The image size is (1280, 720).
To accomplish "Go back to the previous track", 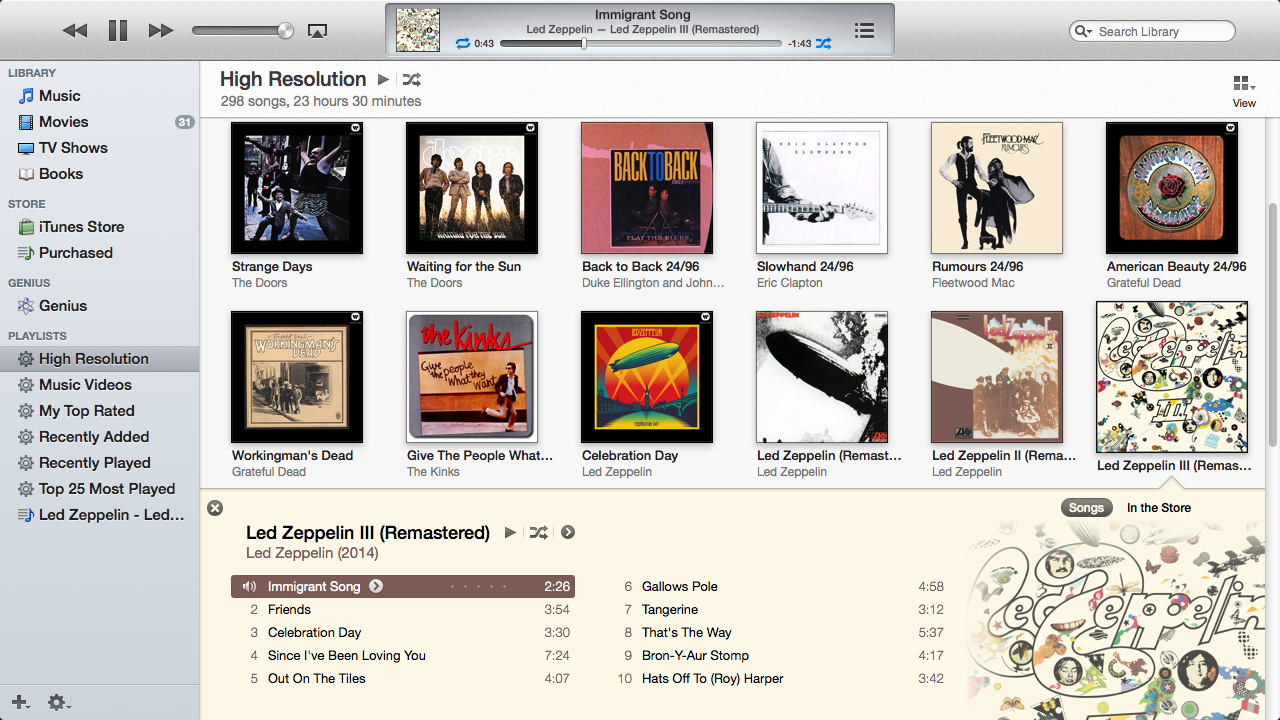I will [x=75, y=31].
